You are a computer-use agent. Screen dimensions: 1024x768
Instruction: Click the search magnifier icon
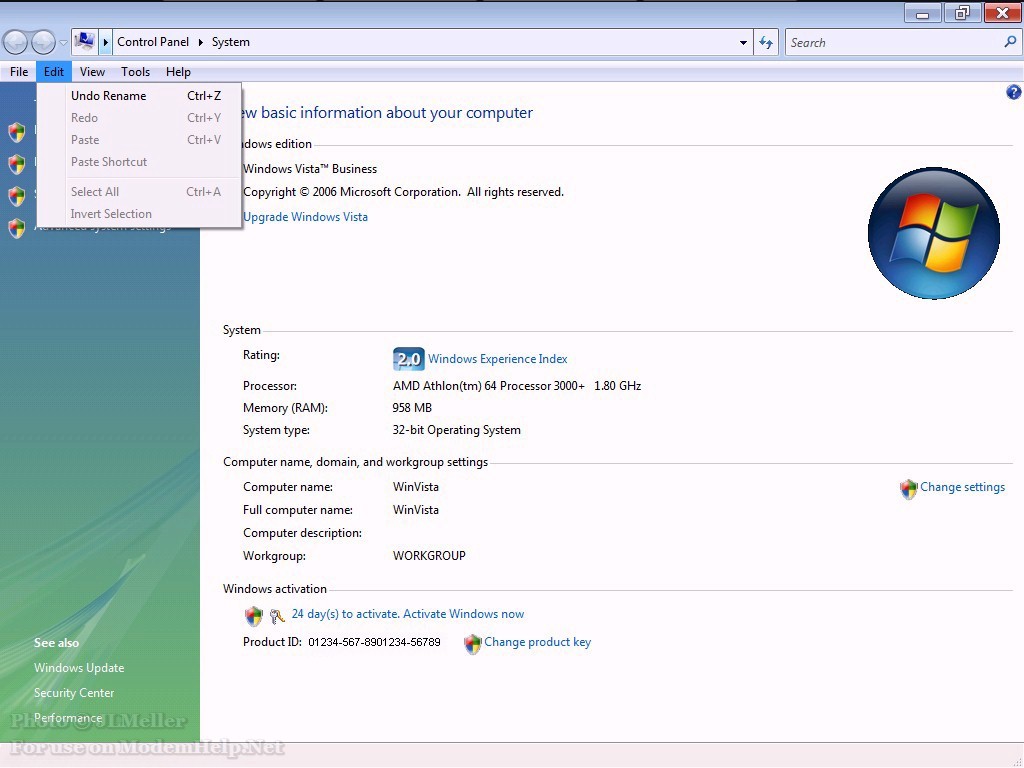pos(1010,42)
